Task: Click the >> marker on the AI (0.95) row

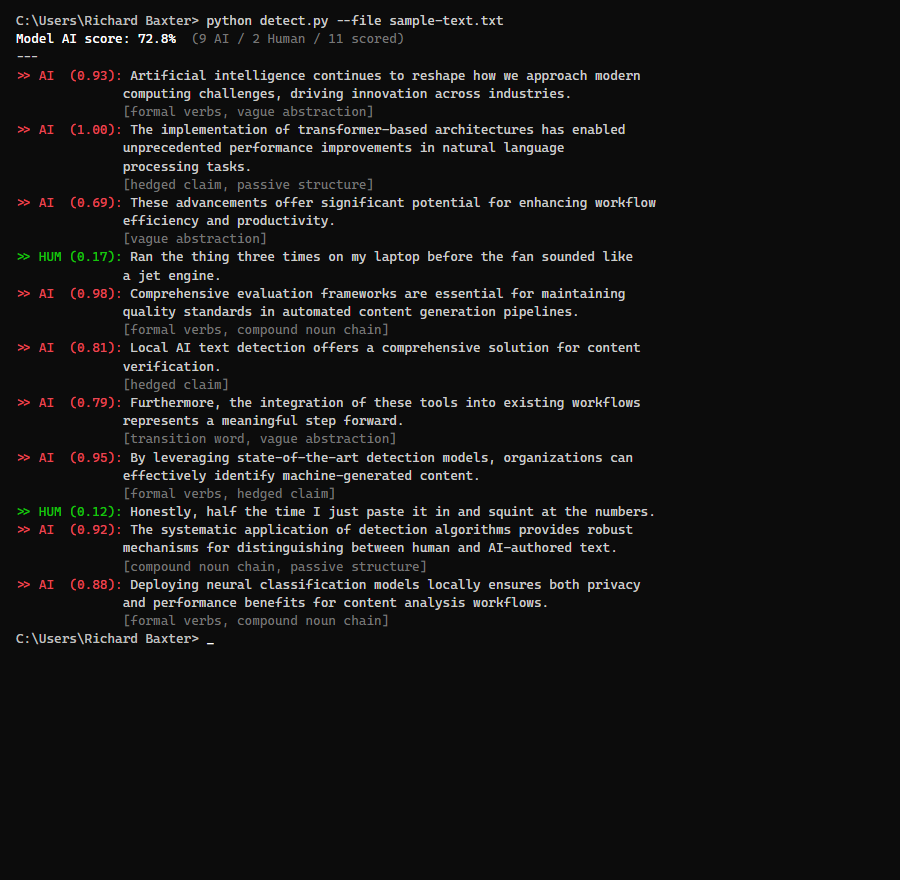Action: click(x=23, y=457)
